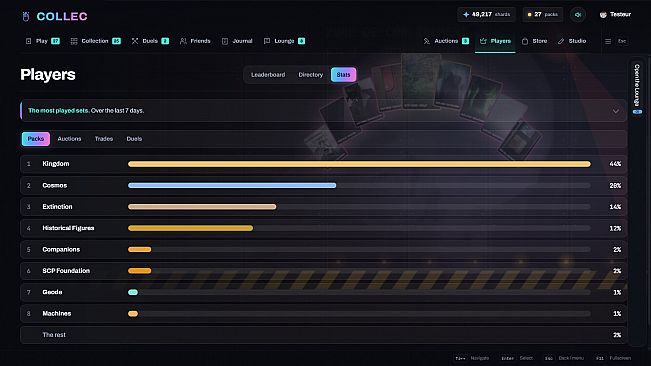Mute sound with the speaker icon
This screenshot has height=366, width=651.
pos(578,15)
